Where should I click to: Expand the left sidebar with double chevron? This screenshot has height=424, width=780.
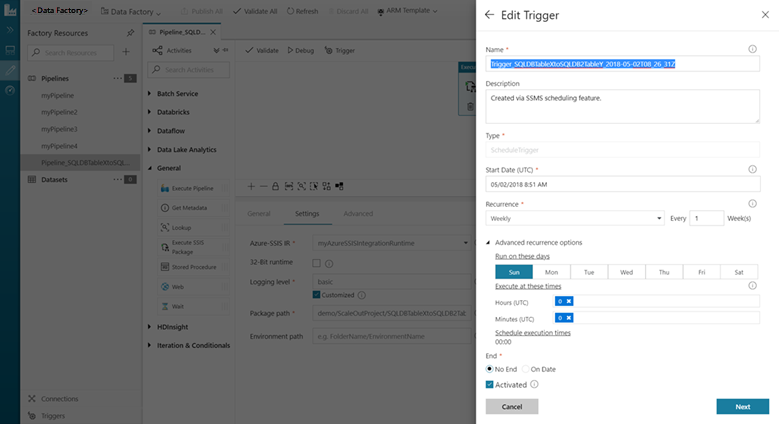[10, 30]
